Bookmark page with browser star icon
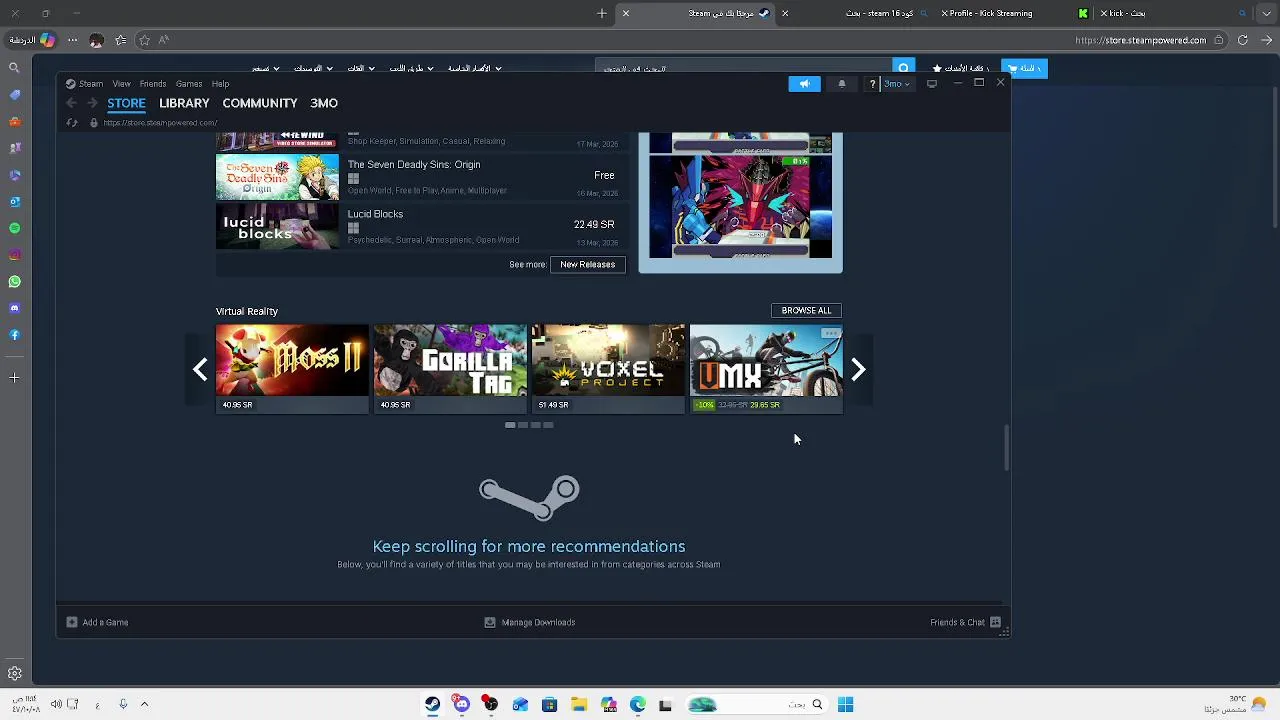 click(x=144, y=40)
